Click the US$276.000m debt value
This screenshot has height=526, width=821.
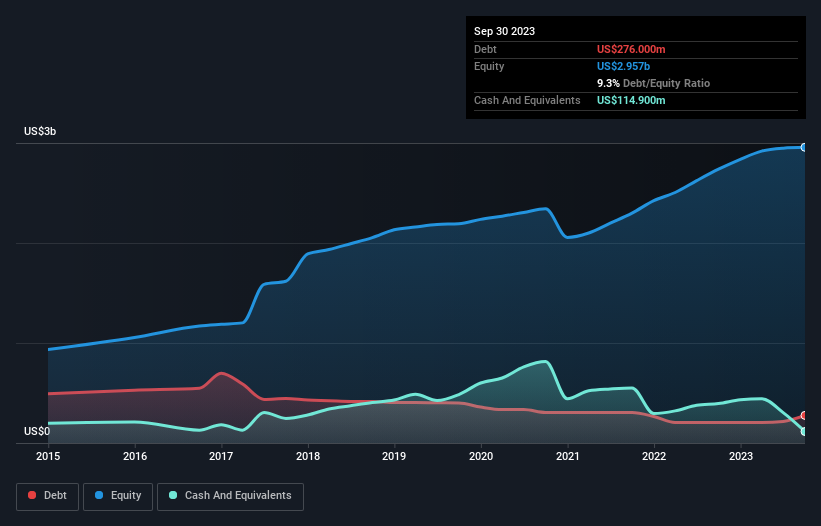631,49
